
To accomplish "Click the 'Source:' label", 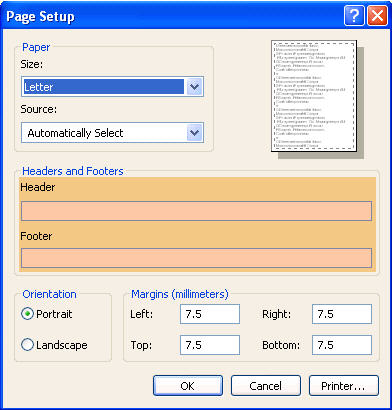I will coord(39,109).
